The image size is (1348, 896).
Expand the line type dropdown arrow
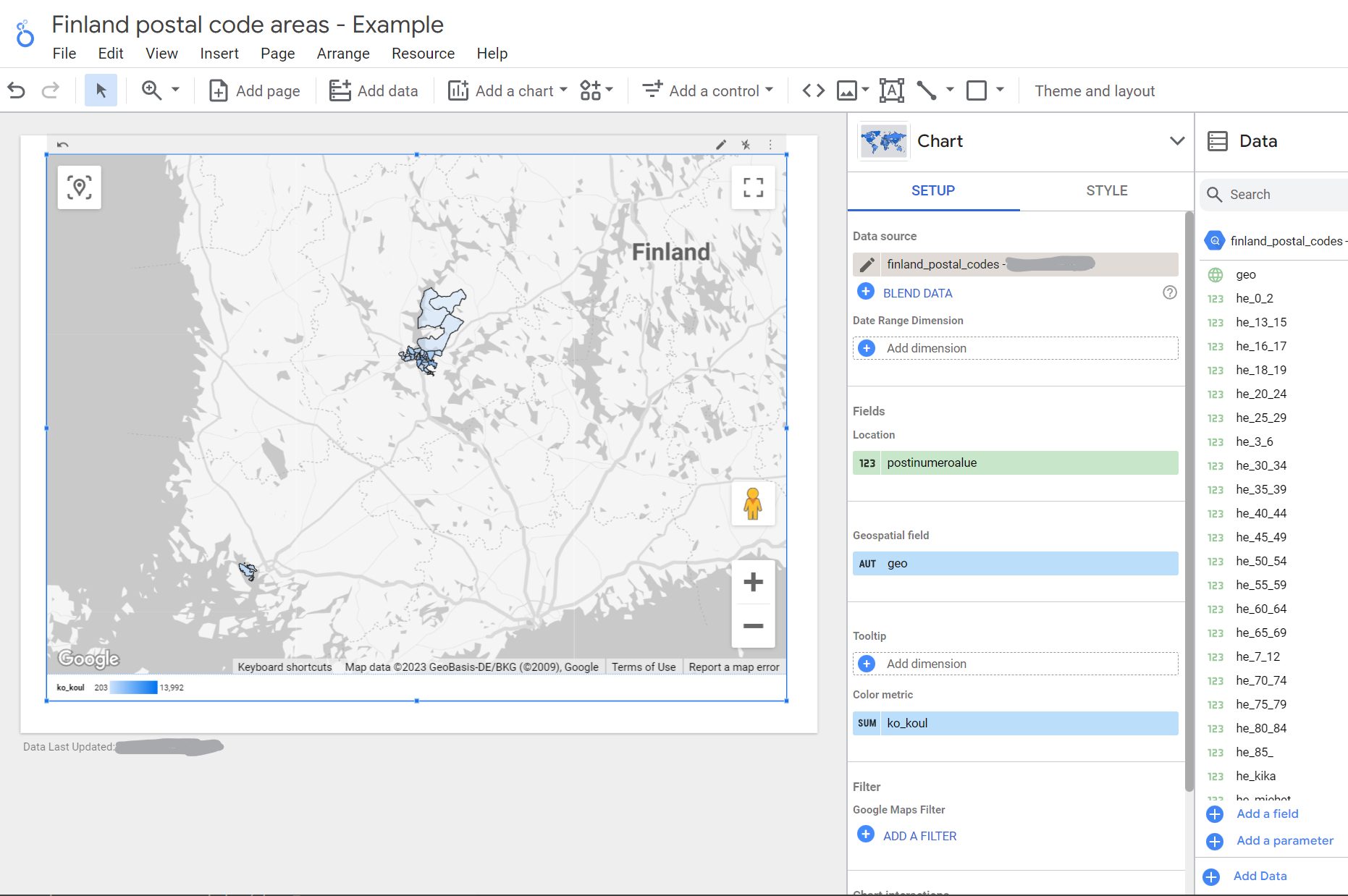pos(950,90)
